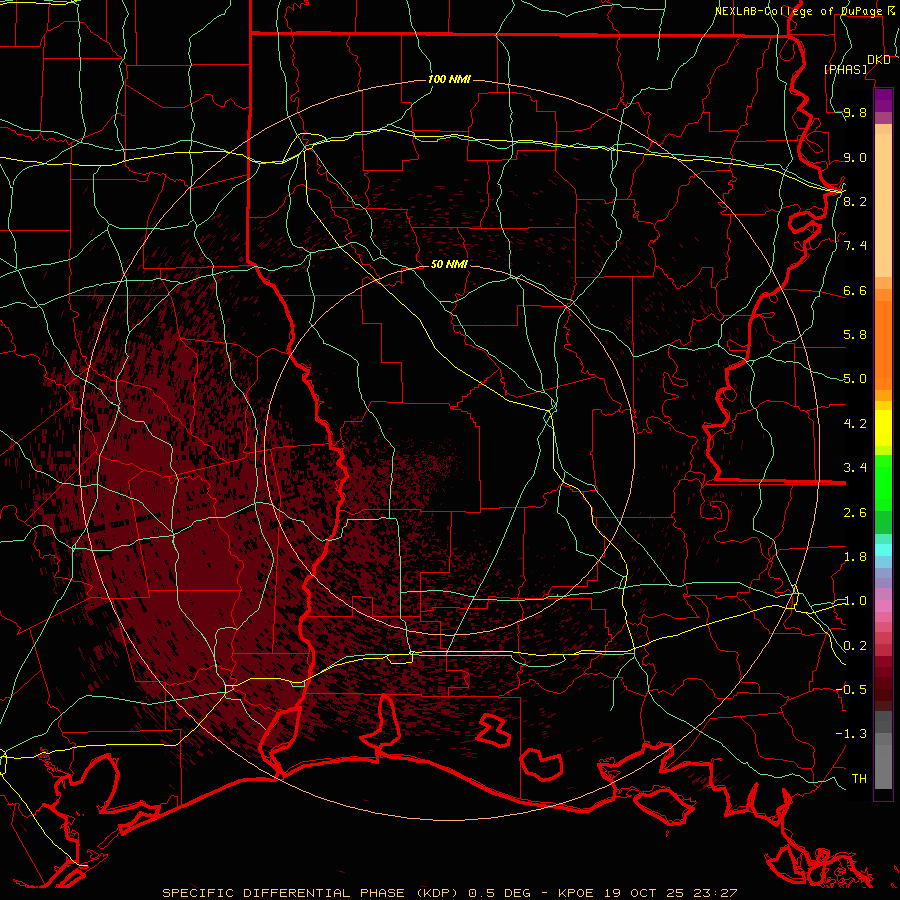Click the 50 NMI range ring label

[449, 264]
